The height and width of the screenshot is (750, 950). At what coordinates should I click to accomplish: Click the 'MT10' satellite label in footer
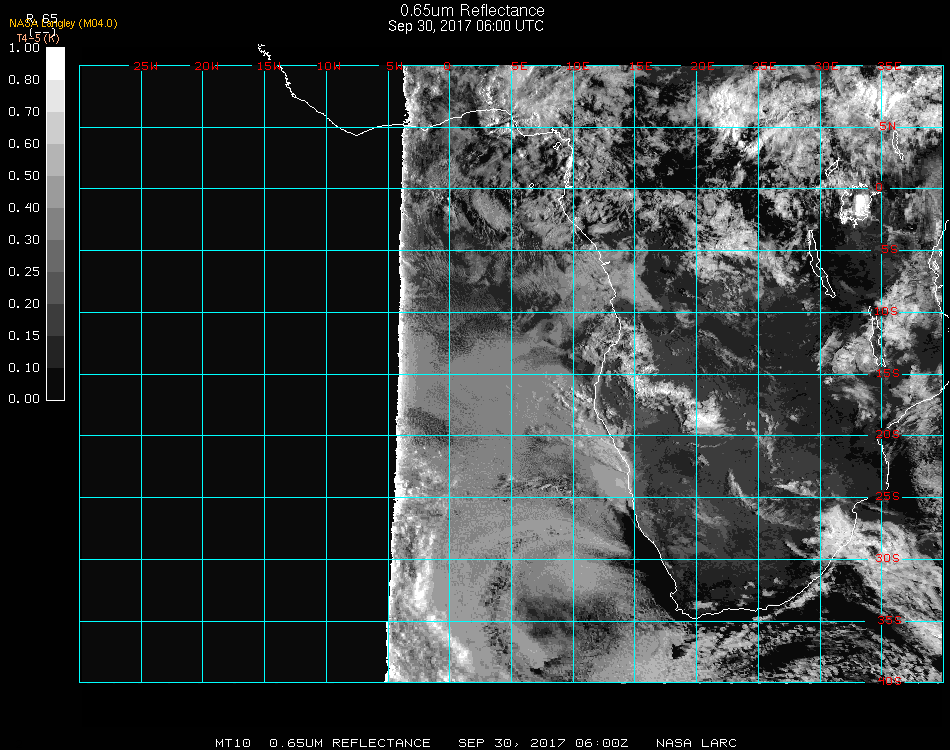point(233,743)
